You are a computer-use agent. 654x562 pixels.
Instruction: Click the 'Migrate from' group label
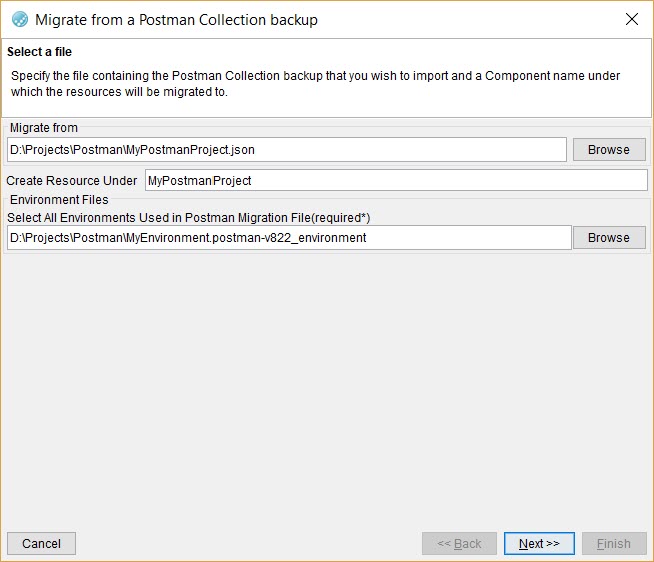tap(43, 128)
